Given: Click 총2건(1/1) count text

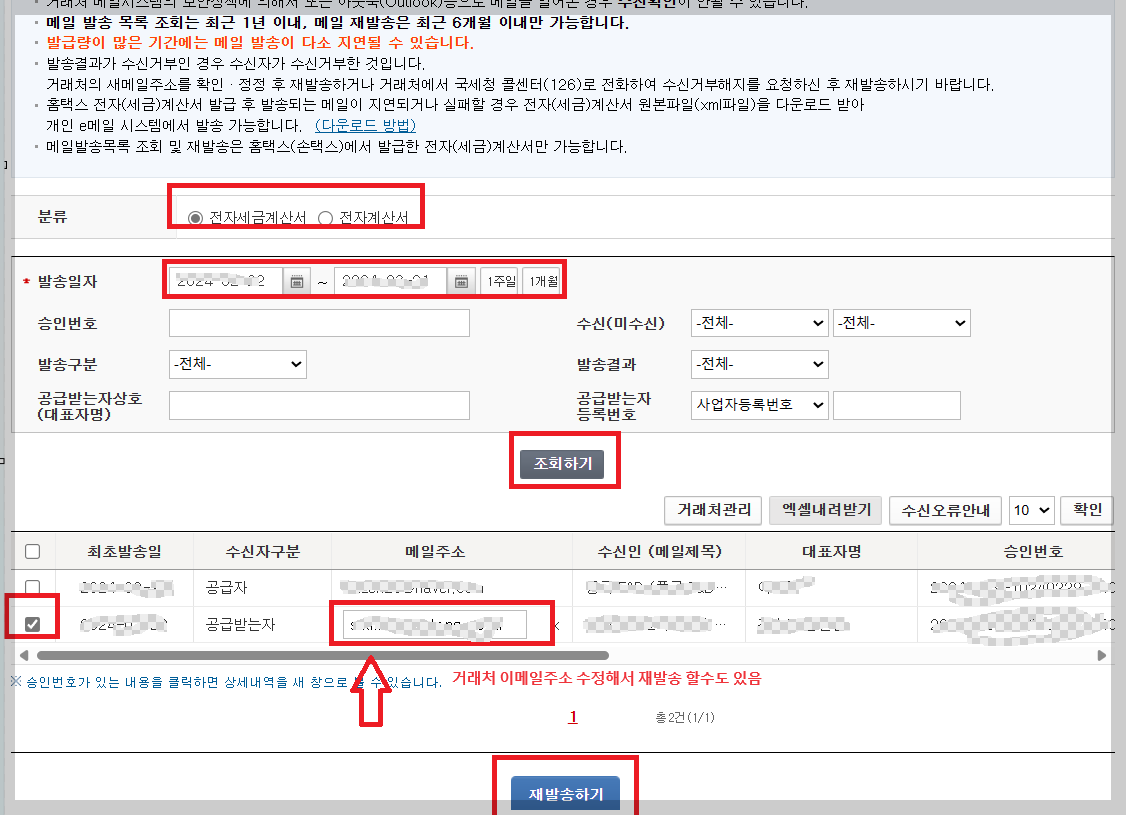Looking at the screenshot, I should pos(685,717).
